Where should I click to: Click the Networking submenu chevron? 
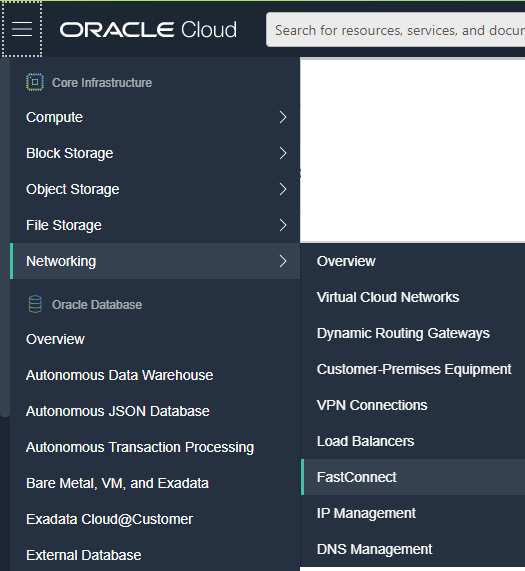click(x=283, y=261)
